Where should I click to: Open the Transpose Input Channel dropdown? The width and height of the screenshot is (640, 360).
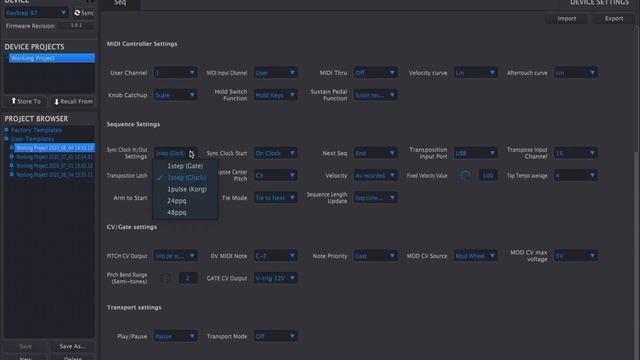(576, 153)
